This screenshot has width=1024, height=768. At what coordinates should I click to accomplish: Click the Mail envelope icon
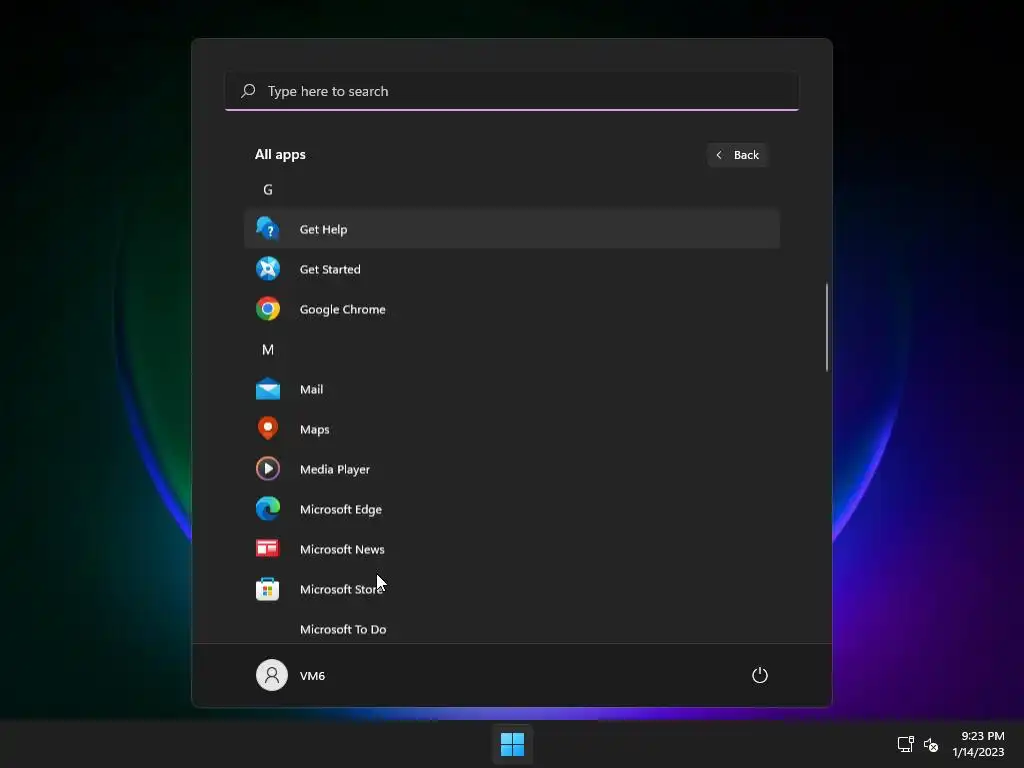pyautogui.click(x=268, y=389)
